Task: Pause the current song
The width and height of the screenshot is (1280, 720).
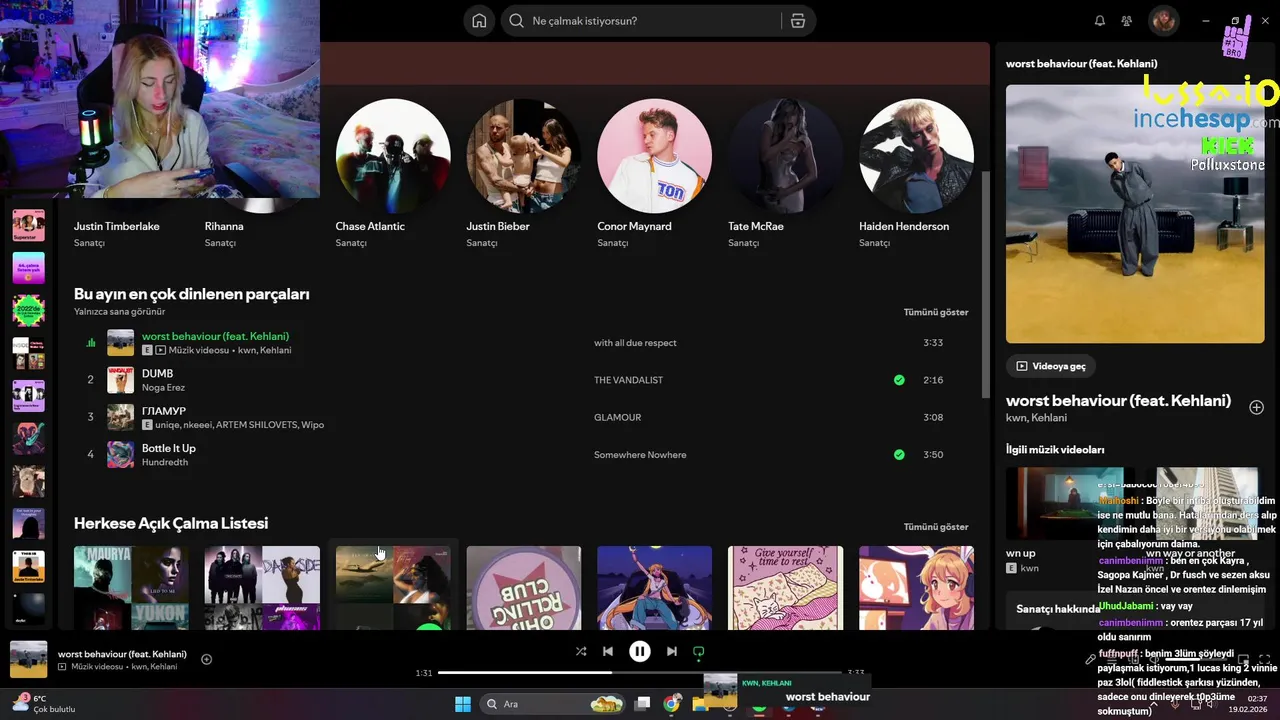Action: coord(640,651)
